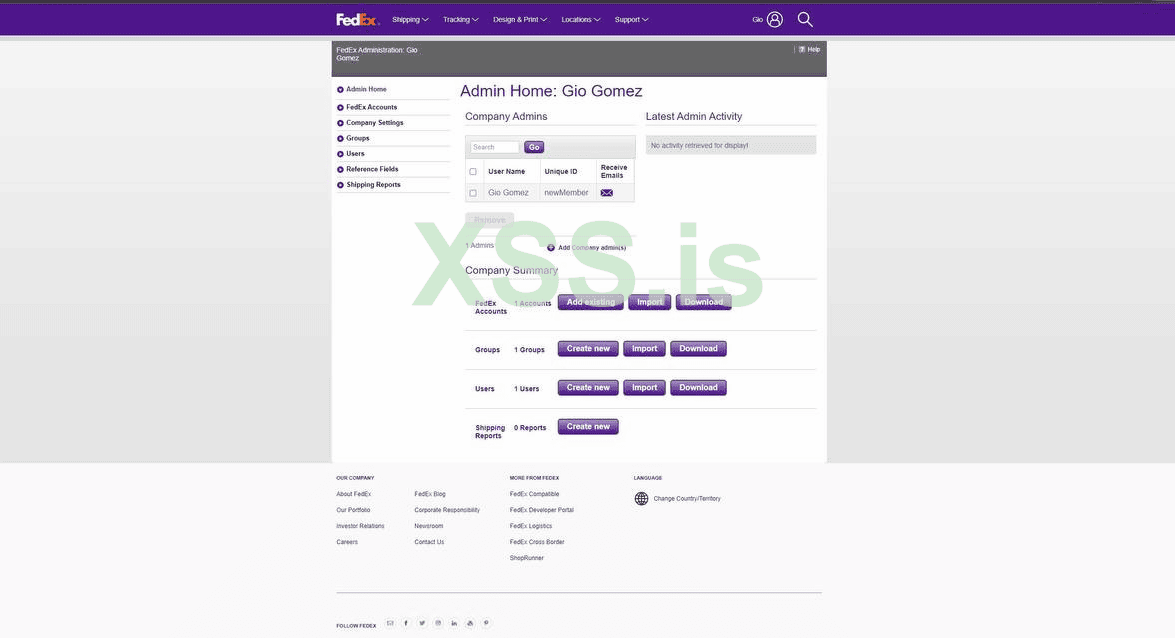Open FedEx Accounts in the sidebar
Screen dimensions: 1175x638
[x=372, y=107]
